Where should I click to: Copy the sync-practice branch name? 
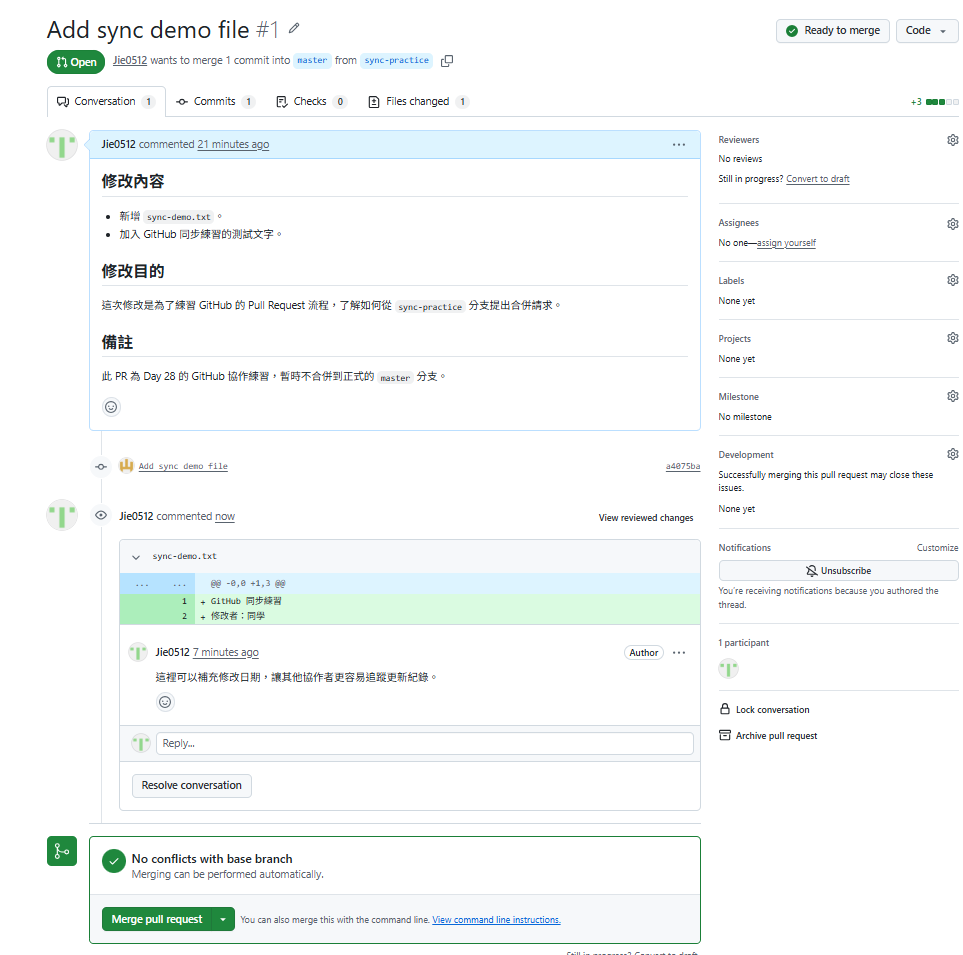[447, 61]
